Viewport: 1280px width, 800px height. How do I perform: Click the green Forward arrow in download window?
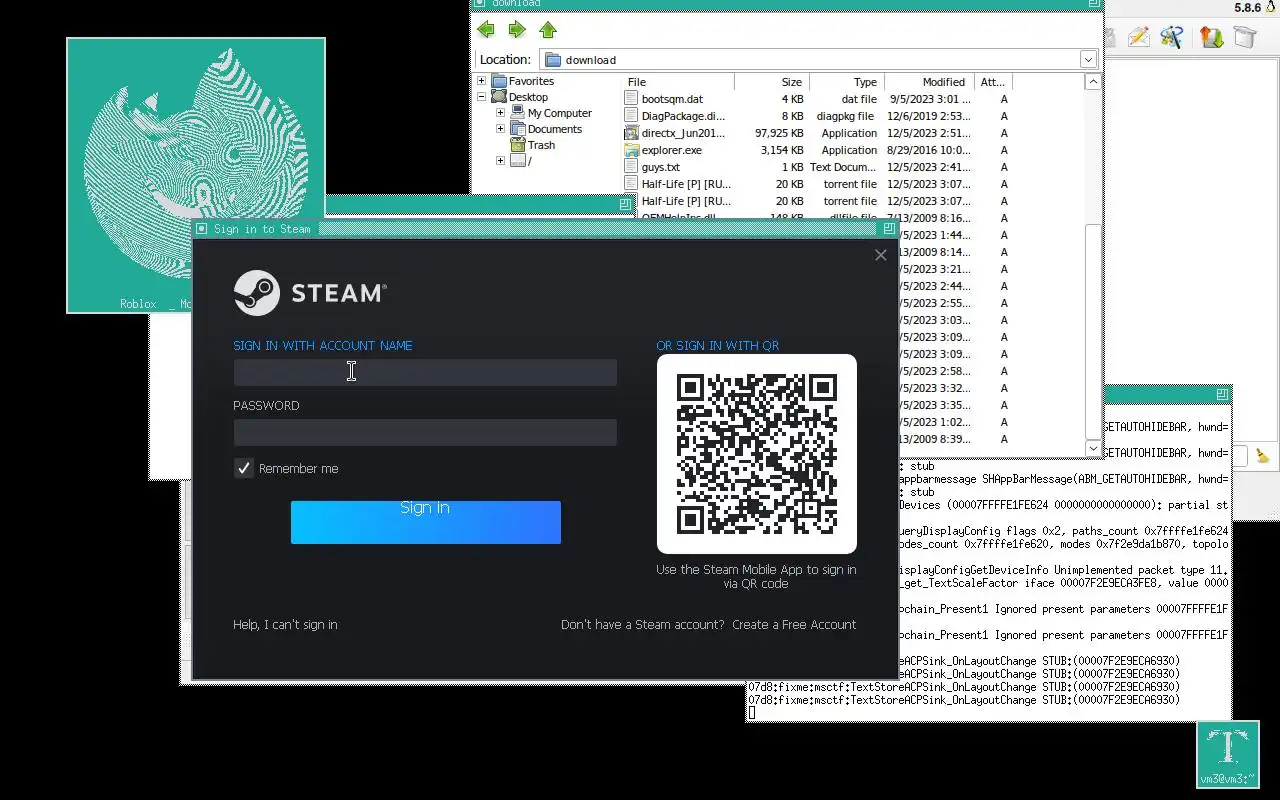tap(517, 30)
